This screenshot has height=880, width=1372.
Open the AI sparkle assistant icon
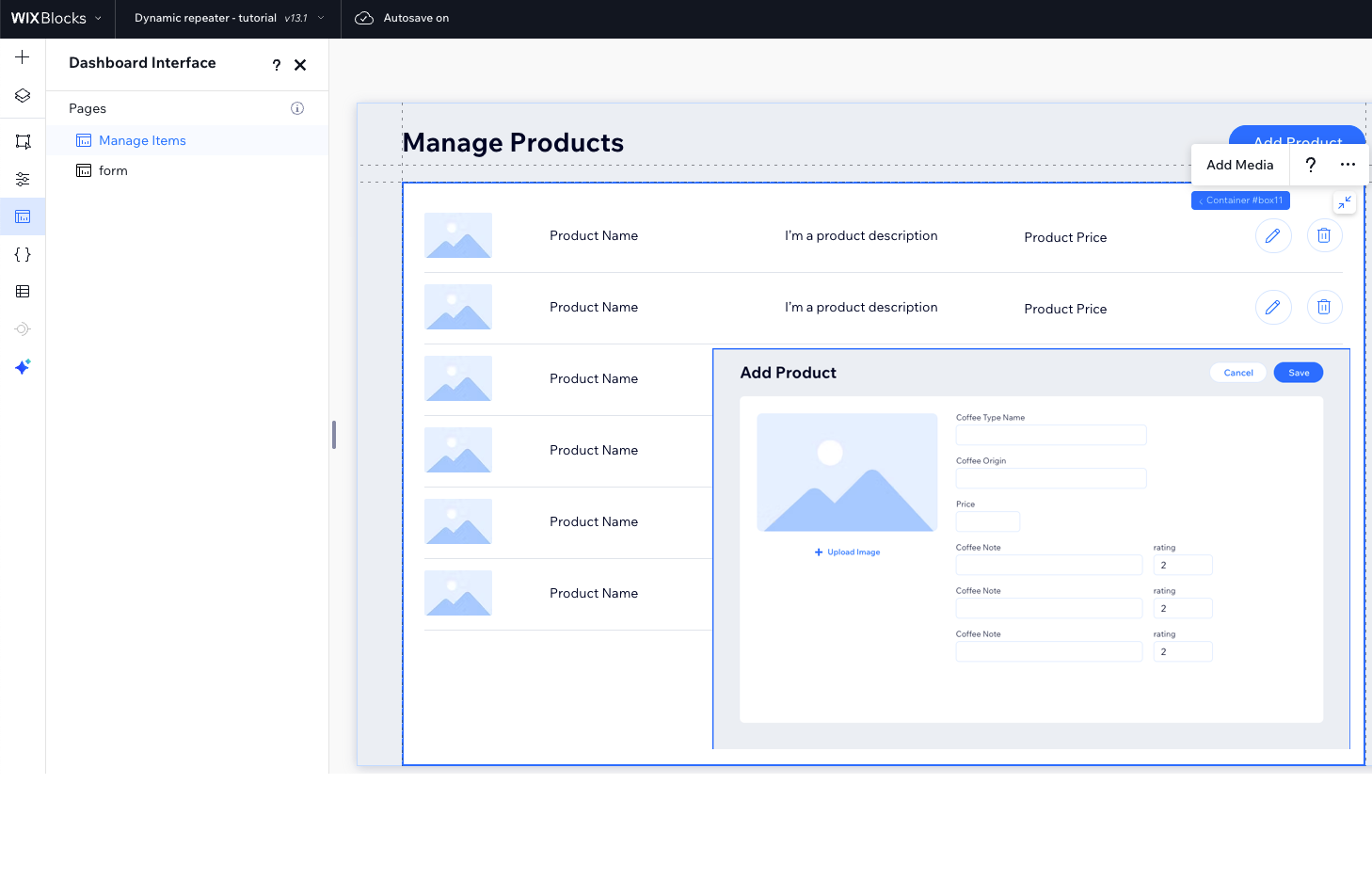23,367
